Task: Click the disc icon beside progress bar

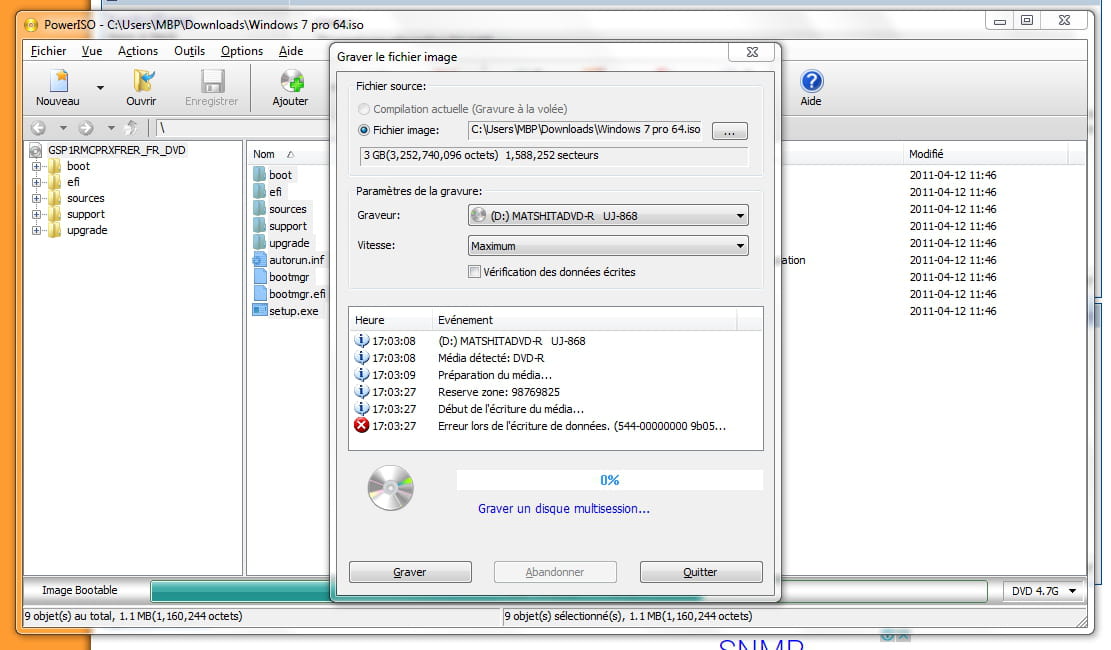Action: (390, 488)
